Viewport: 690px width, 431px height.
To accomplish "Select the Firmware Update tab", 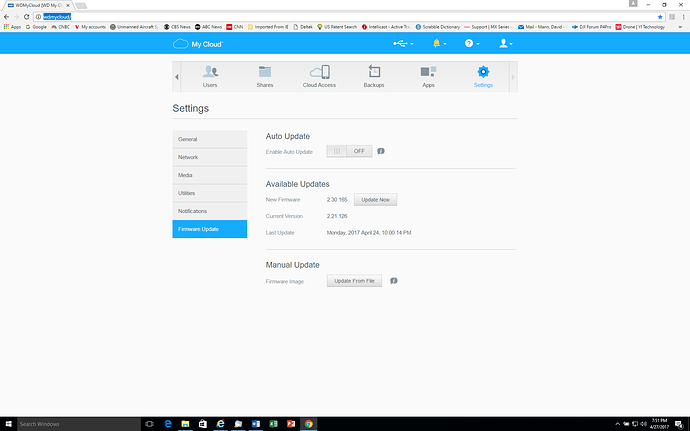I will point(210,229).
